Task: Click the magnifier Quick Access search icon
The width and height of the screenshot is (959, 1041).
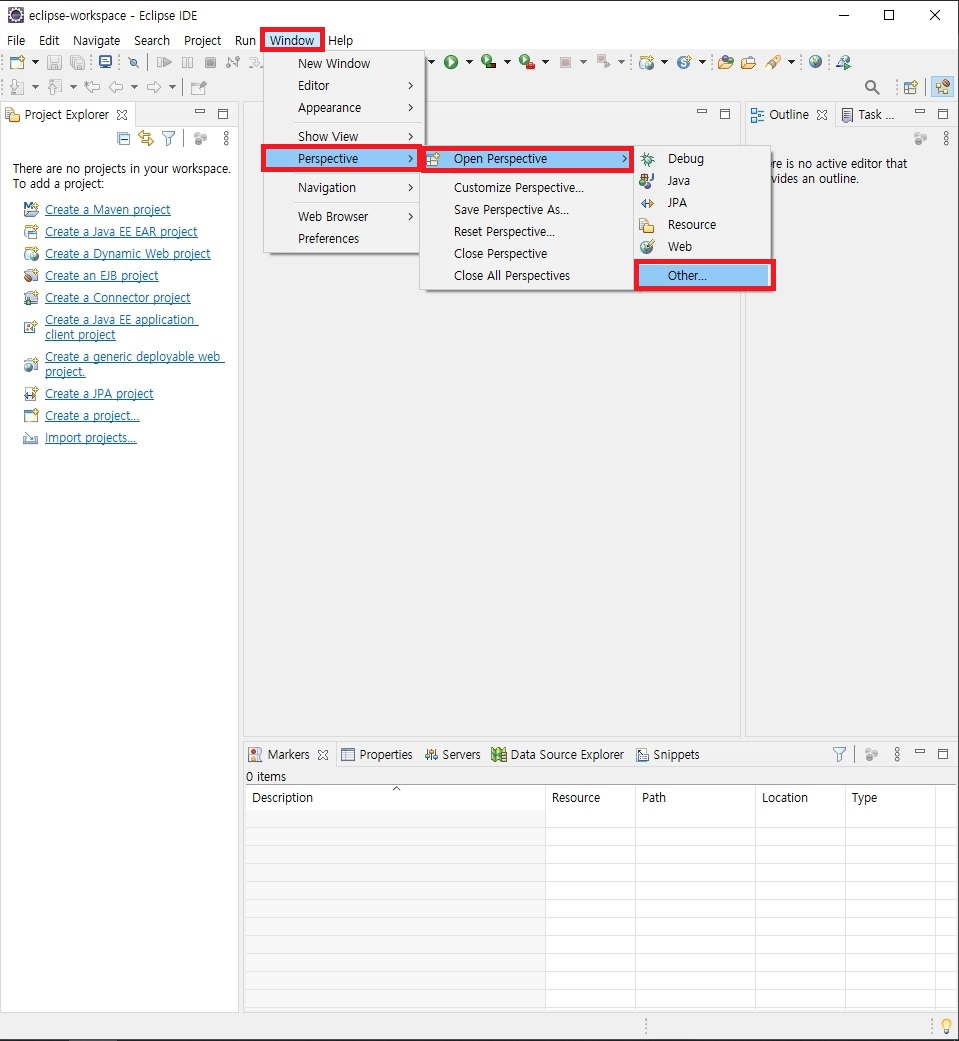Action: click(872, 87)
